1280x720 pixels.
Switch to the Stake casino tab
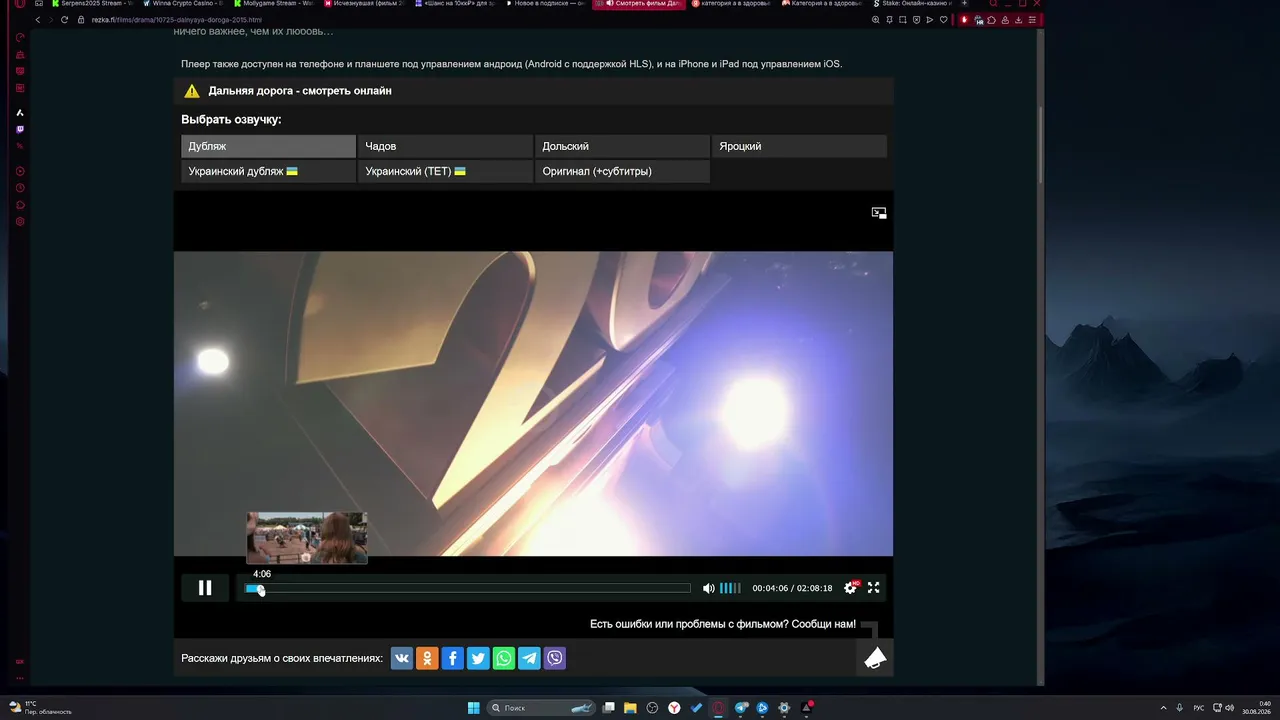pyautogui.click(x=912, y=4)
